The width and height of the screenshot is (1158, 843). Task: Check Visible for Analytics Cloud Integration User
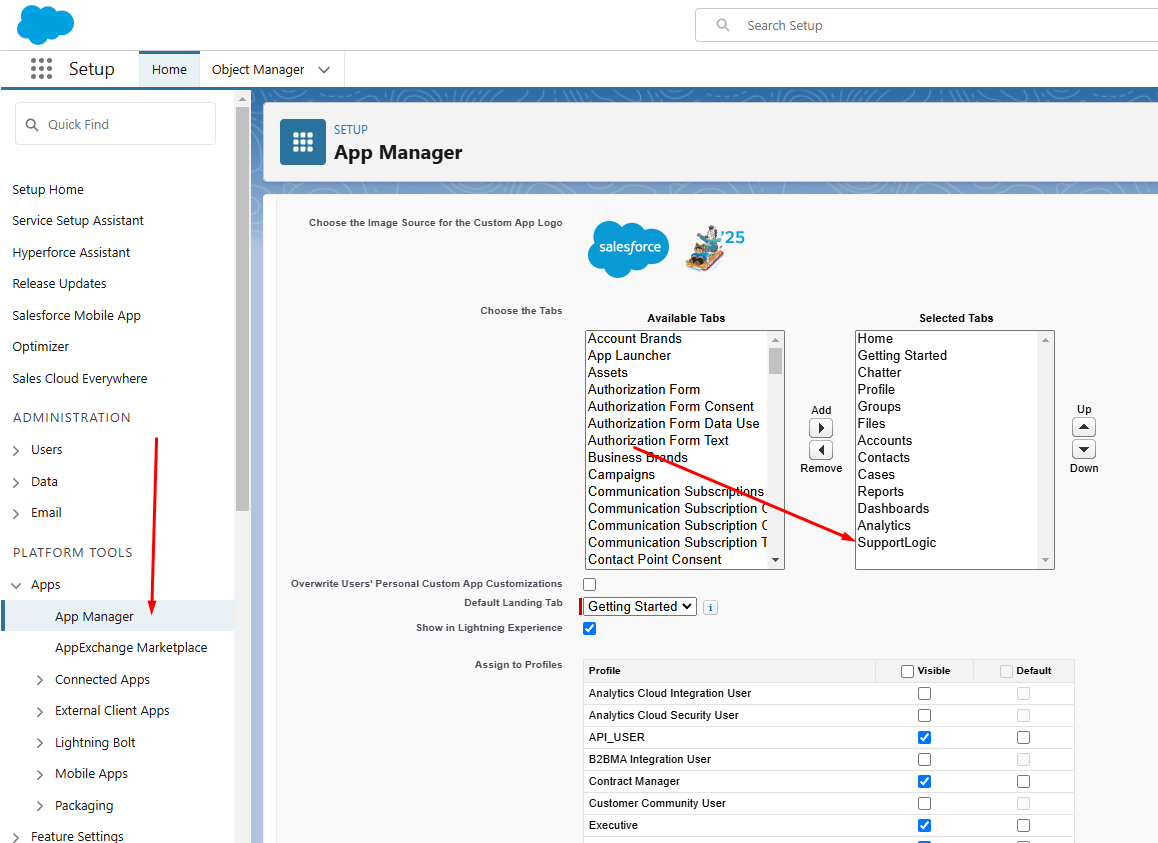924,693
